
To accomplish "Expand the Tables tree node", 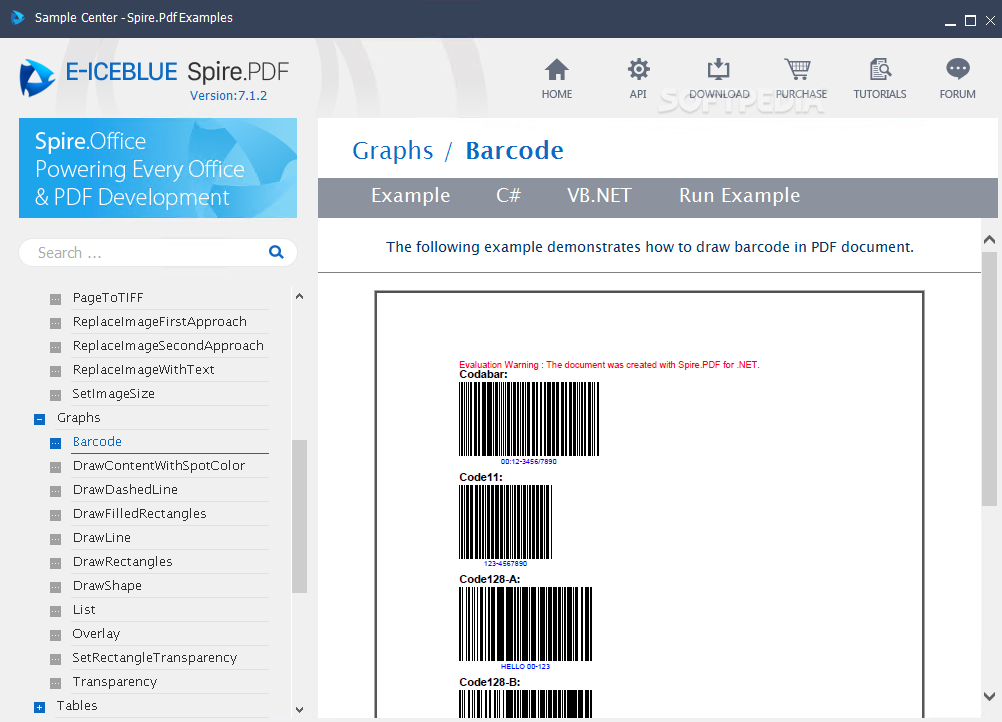I will 40,707.
